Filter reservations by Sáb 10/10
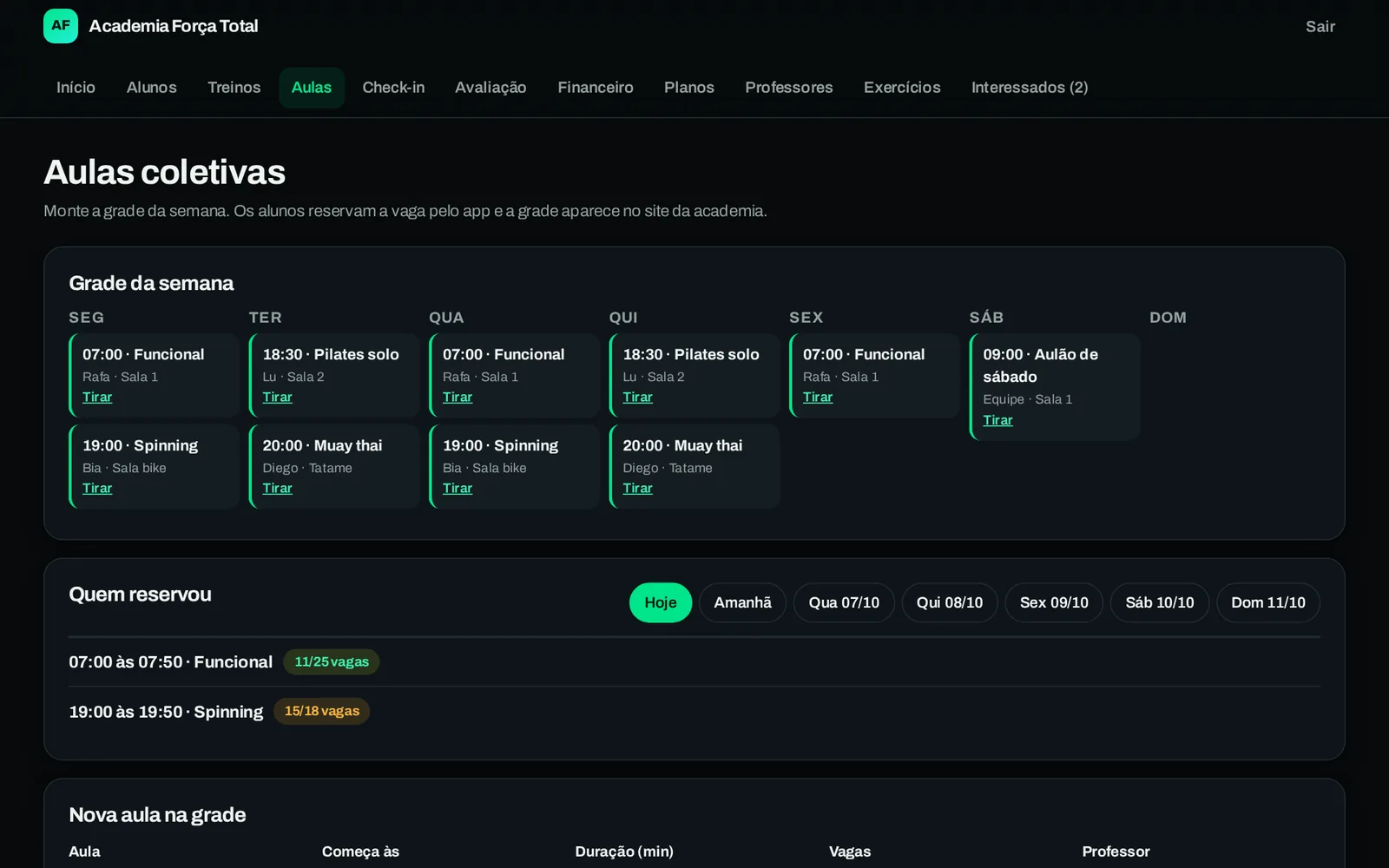The width and height of the screenshot is (1389, 868). click(x=1160, y=602)
